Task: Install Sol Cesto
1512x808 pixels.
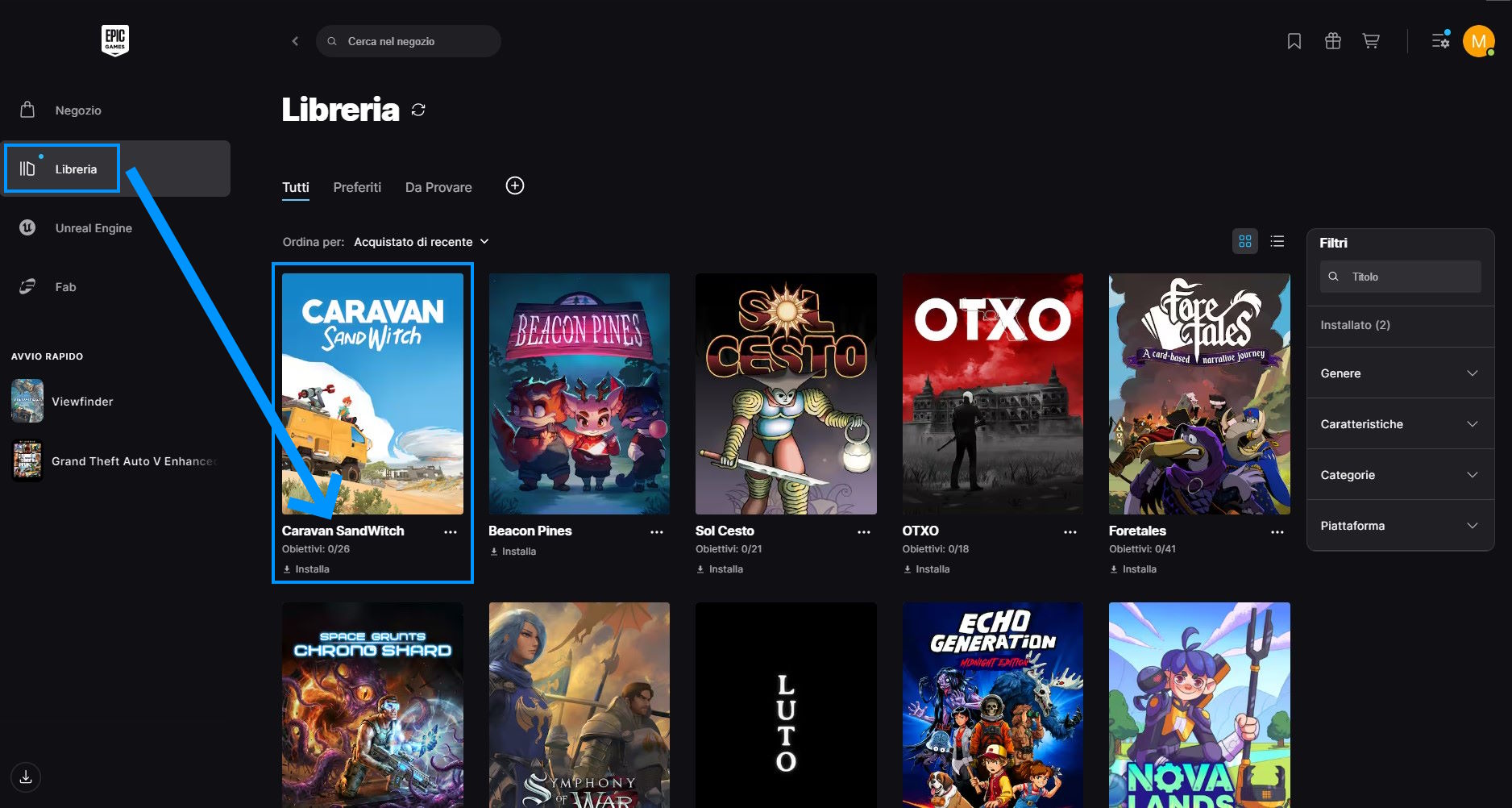Action: click(720, 569)
